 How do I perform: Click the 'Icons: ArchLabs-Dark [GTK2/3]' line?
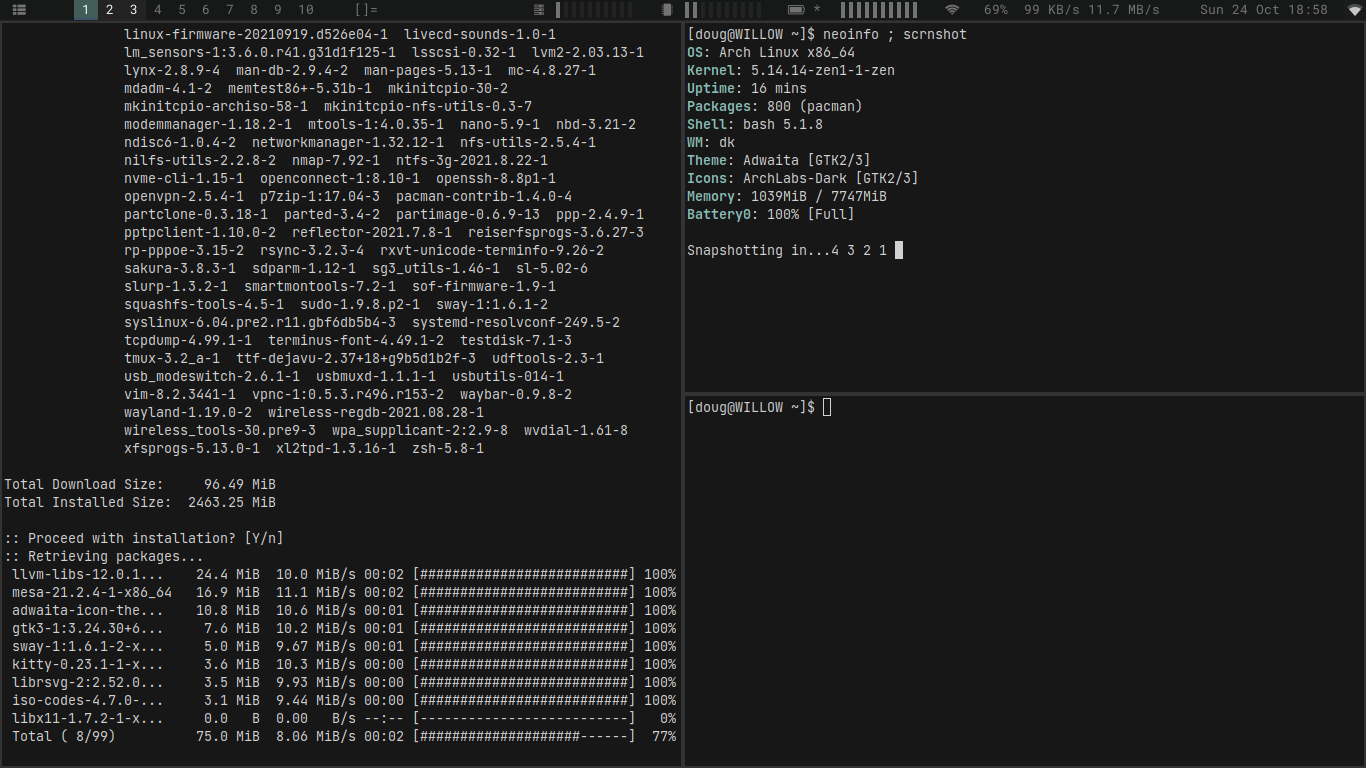pos(803,179)
